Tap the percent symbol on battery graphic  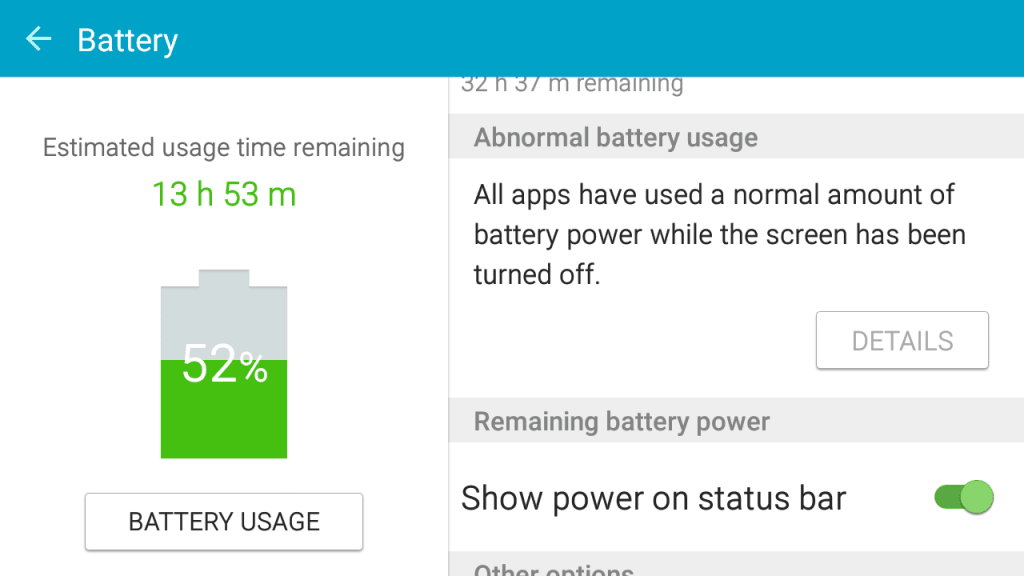[x=253, y=367]
